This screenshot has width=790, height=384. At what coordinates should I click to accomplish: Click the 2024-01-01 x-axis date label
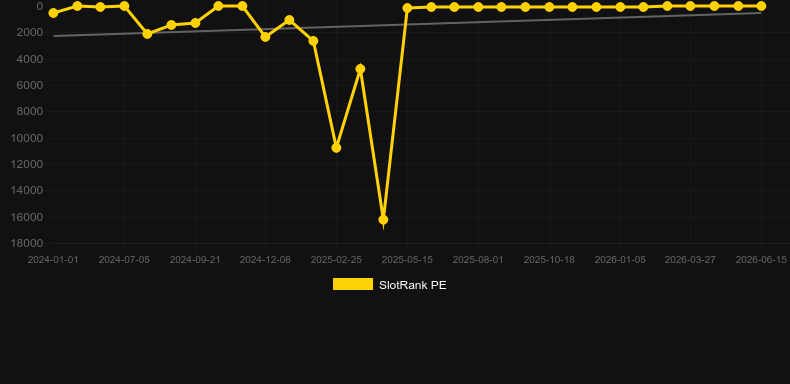click(x=53, y=260)
